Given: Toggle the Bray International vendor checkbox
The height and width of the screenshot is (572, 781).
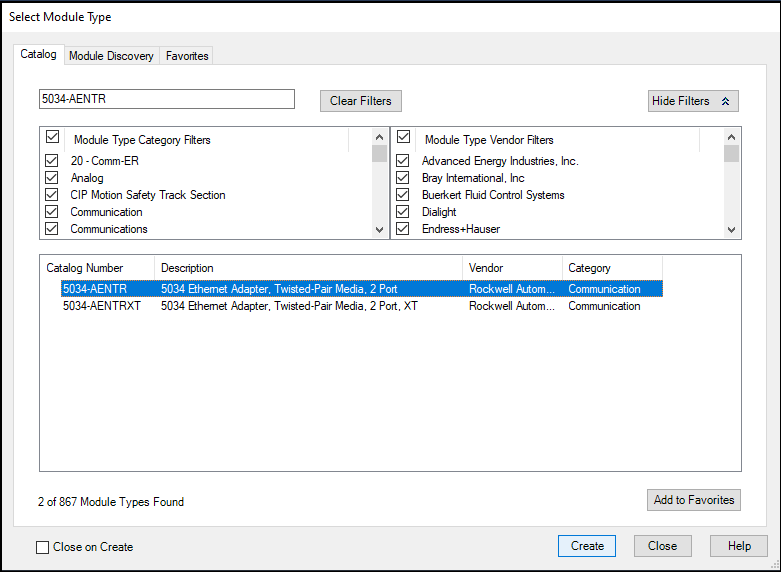Looking at the screenshot, I should 403,178.
